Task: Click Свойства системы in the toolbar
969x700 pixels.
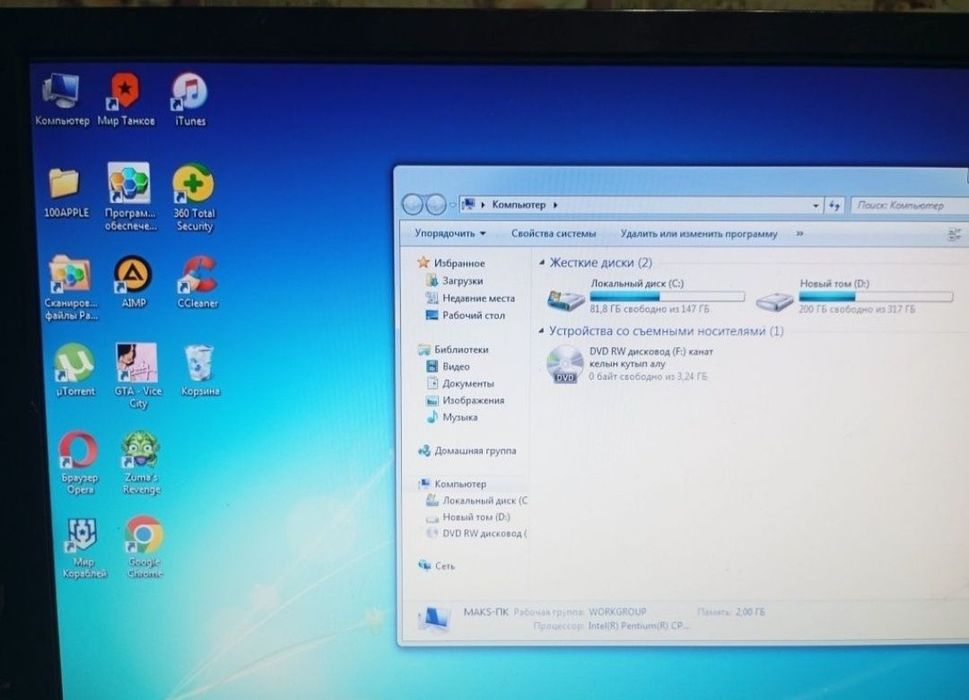Action: (x=553, y=234)
